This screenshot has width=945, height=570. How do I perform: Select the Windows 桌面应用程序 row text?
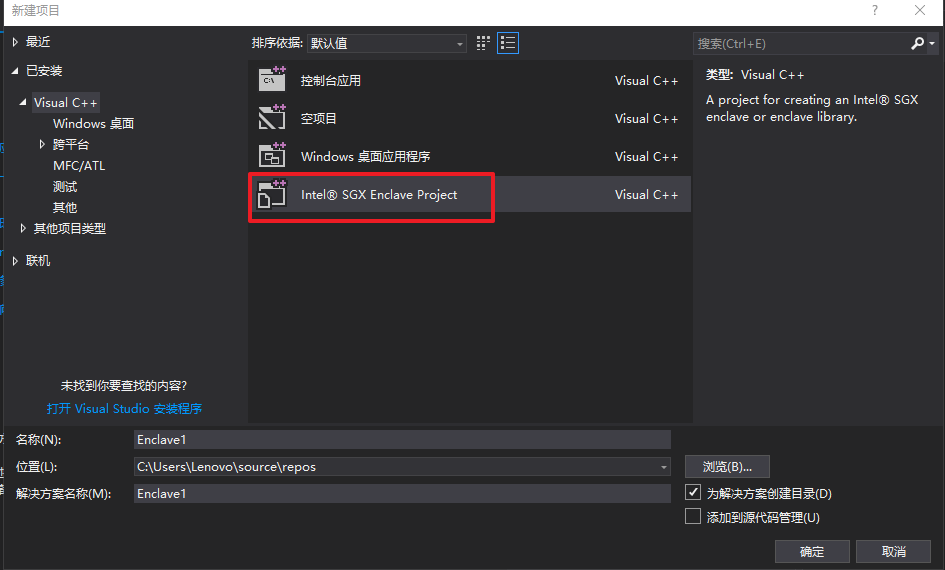tap(366, 157)
